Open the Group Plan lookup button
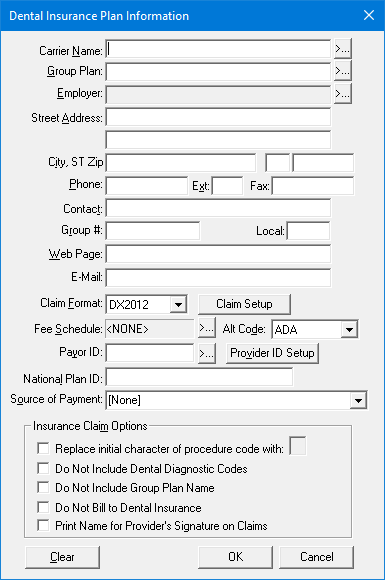This screenshot has width=385, height=580. click(342, 71)
